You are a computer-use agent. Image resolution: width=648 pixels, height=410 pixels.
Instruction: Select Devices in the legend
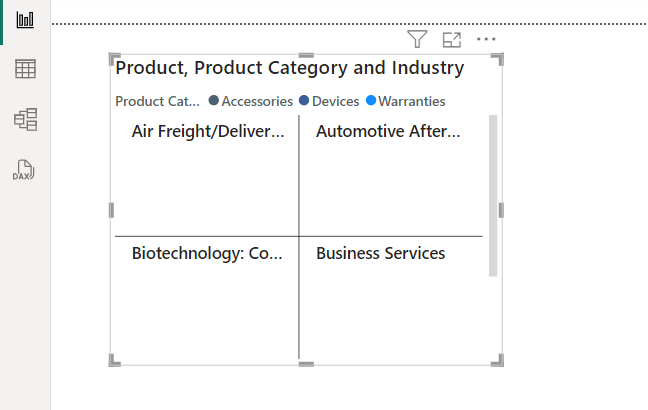(336, 101)
